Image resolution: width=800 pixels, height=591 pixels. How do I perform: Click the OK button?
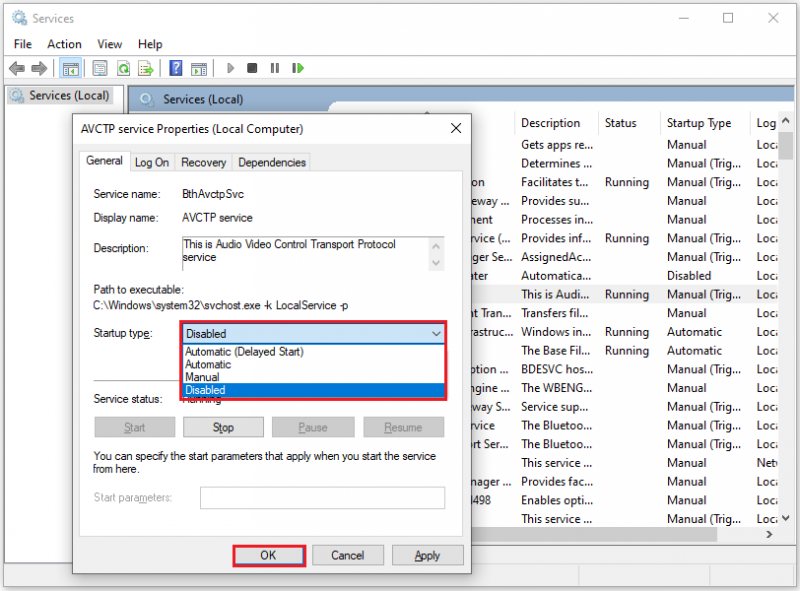click(x=269, y=555)
